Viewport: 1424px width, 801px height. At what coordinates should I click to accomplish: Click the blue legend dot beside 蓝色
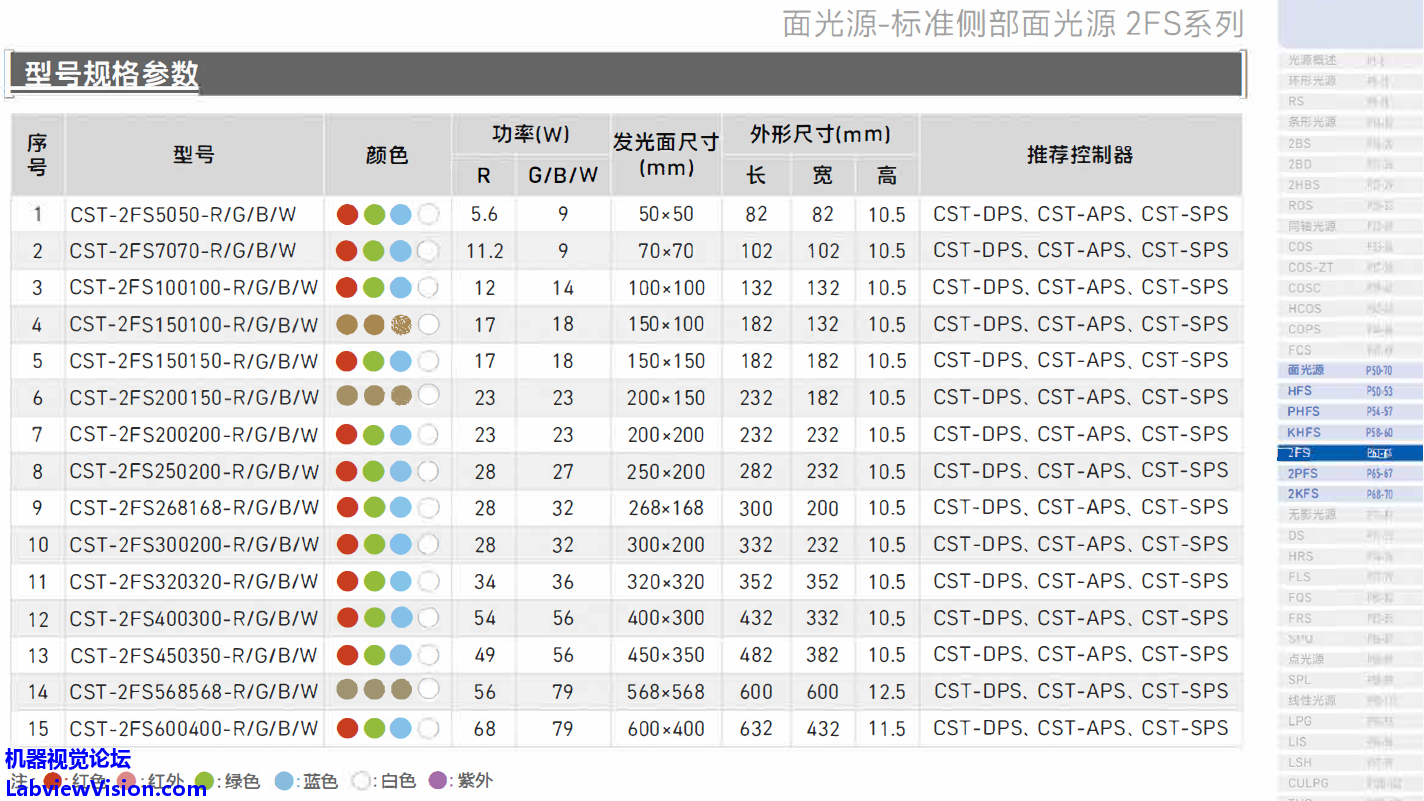284,781
